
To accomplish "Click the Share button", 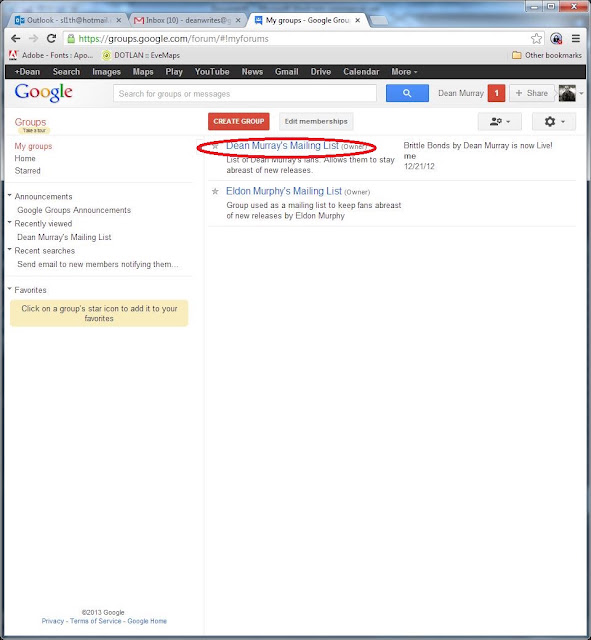I will coord(532,93).
